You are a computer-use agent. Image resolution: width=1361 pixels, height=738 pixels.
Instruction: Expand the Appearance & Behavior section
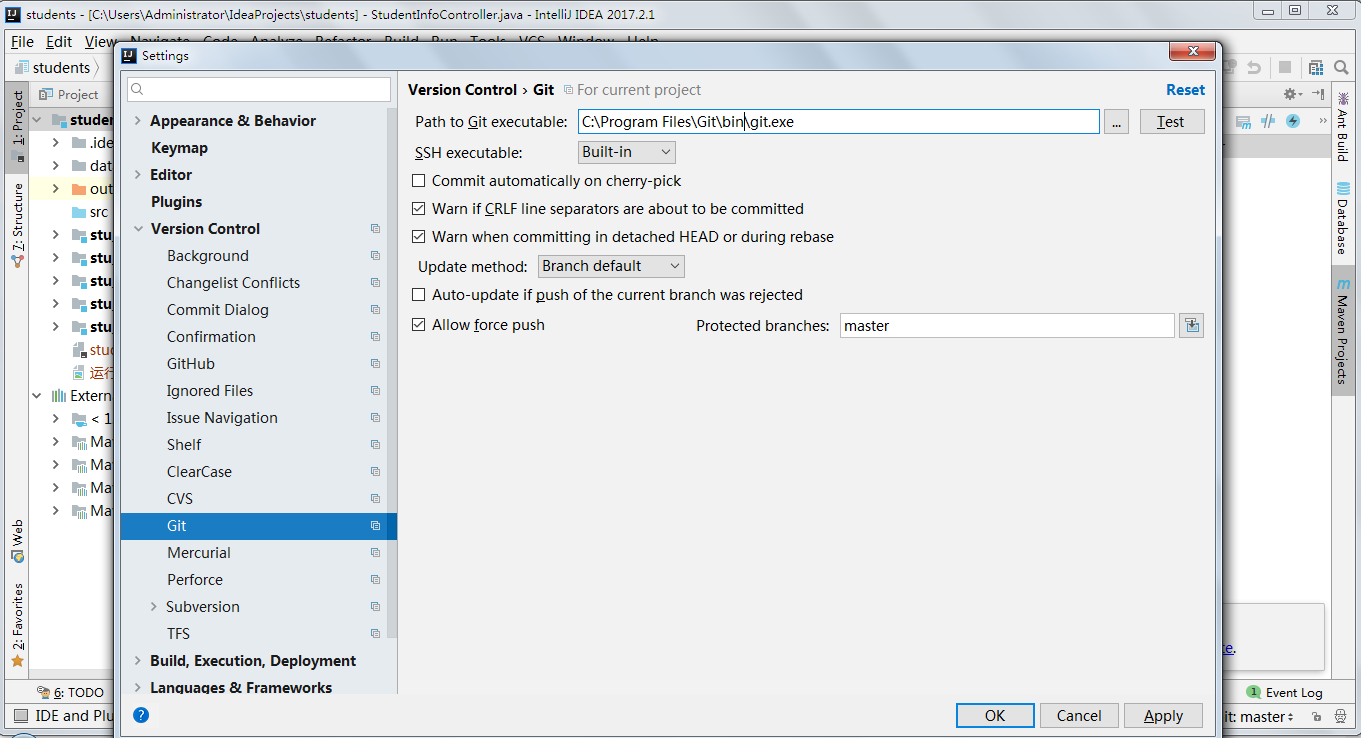137,121
